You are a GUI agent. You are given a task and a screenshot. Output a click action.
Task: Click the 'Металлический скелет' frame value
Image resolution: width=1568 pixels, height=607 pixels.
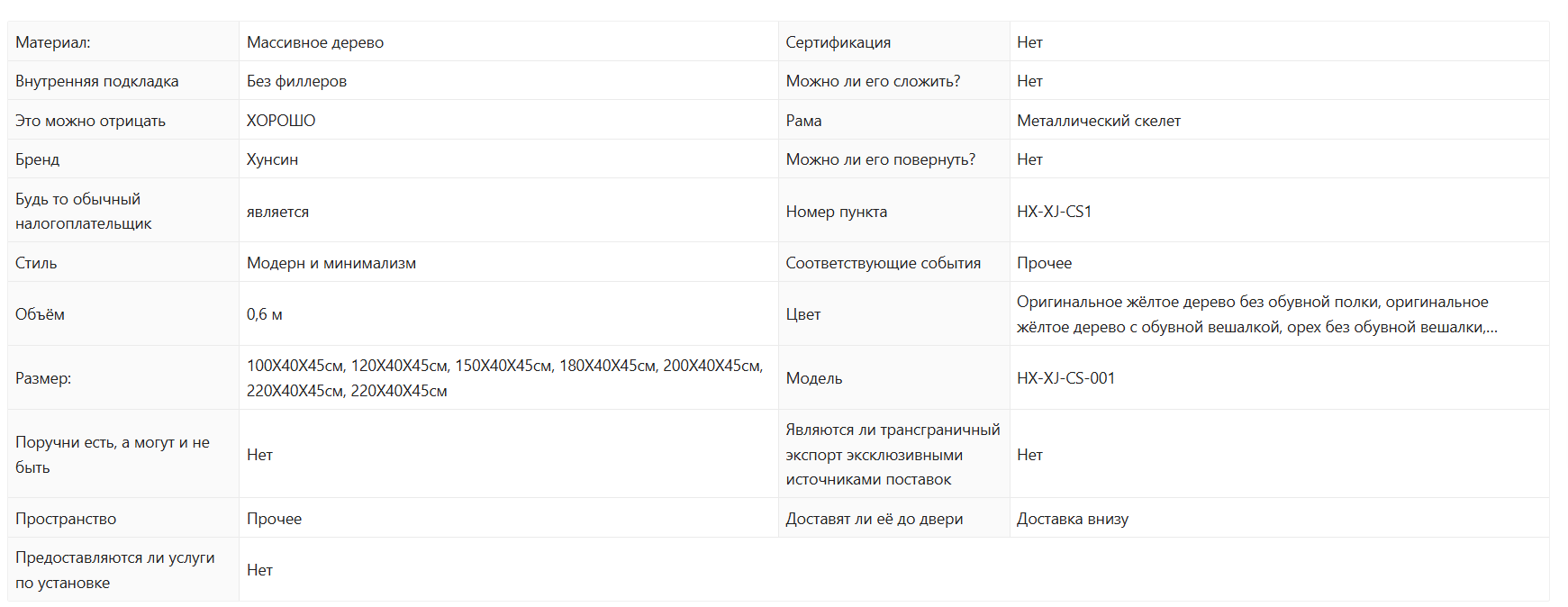(x=1098, y=121)
